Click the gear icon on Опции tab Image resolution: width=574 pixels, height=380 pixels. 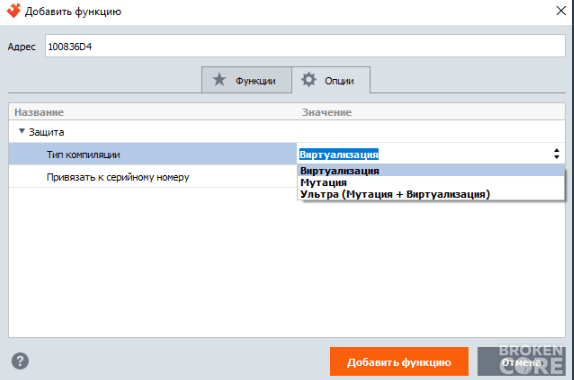[309, 79]
